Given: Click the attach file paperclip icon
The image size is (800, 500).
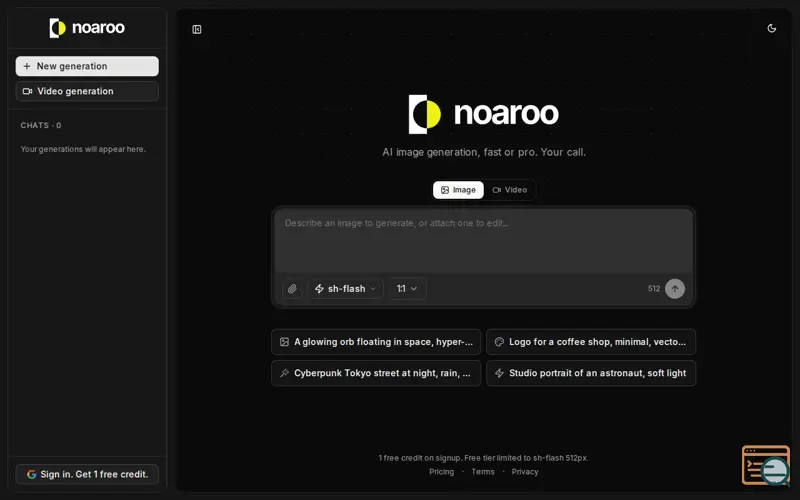Looking at the screenshot, I should pos(292,289).
